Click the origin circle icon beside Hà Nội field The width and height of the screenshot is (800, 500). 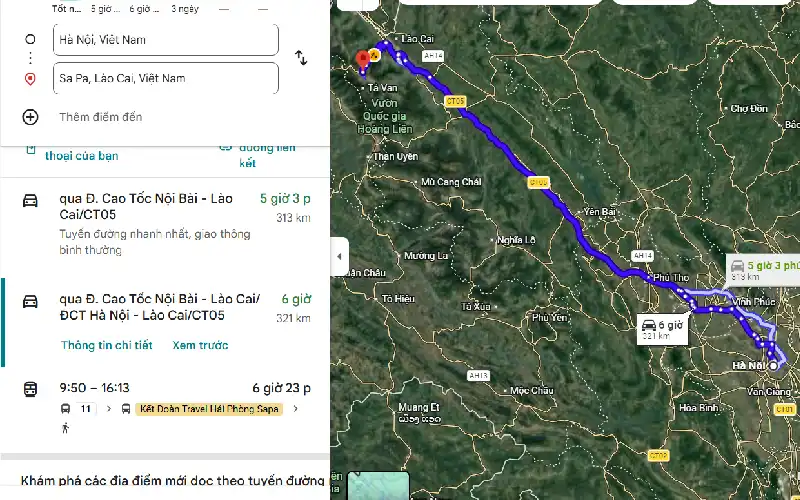[x=30, y=39]
